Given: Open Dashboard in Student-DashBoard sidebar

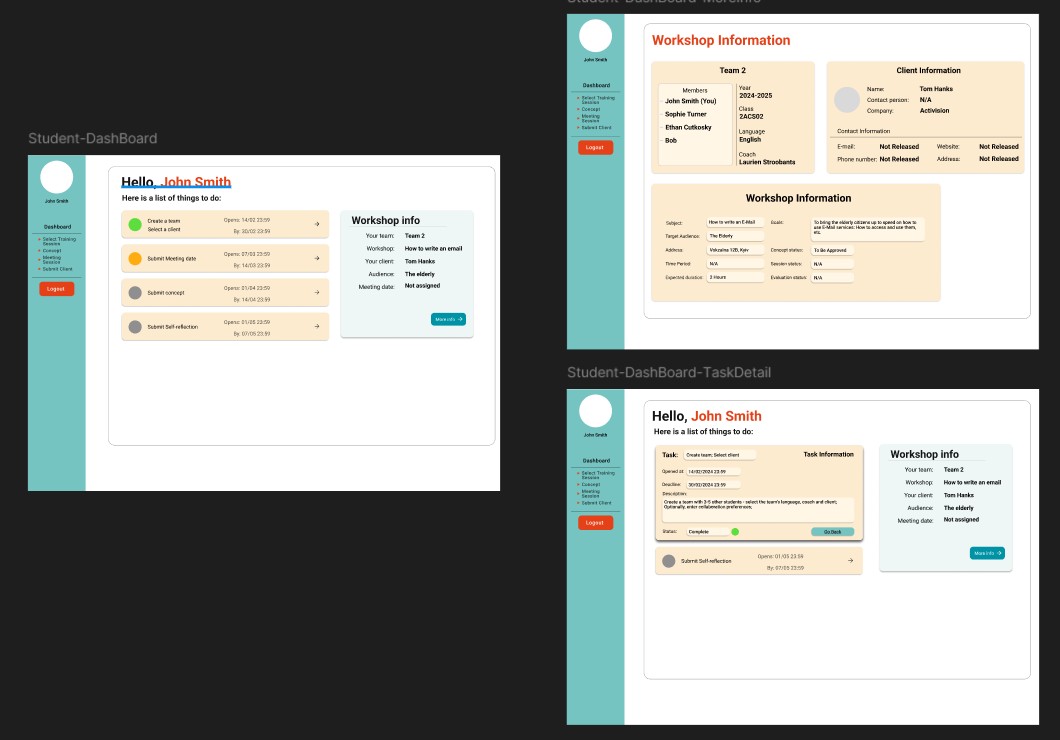Looking at the screenshot, I should pos(57,227).
